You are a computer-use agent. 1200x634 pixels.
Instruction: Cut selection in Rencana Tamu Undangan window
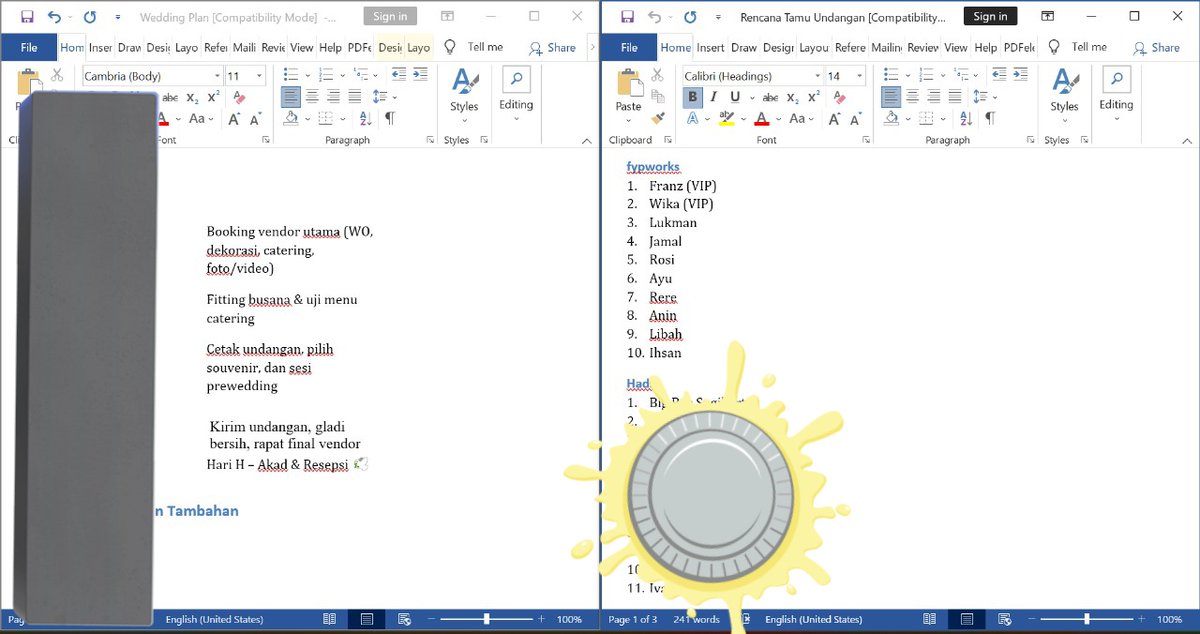[657, 76]
